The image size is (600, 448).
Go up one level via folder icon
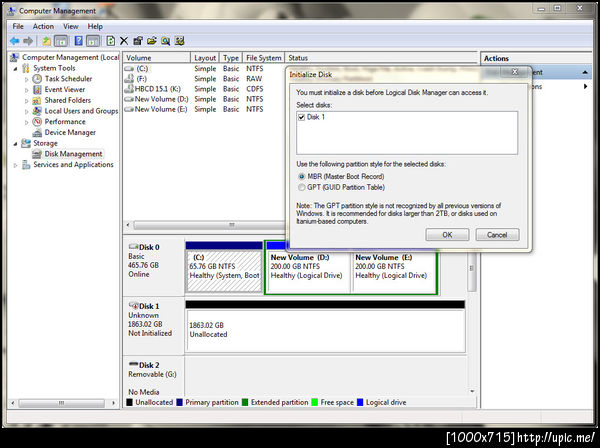(47, 41)
